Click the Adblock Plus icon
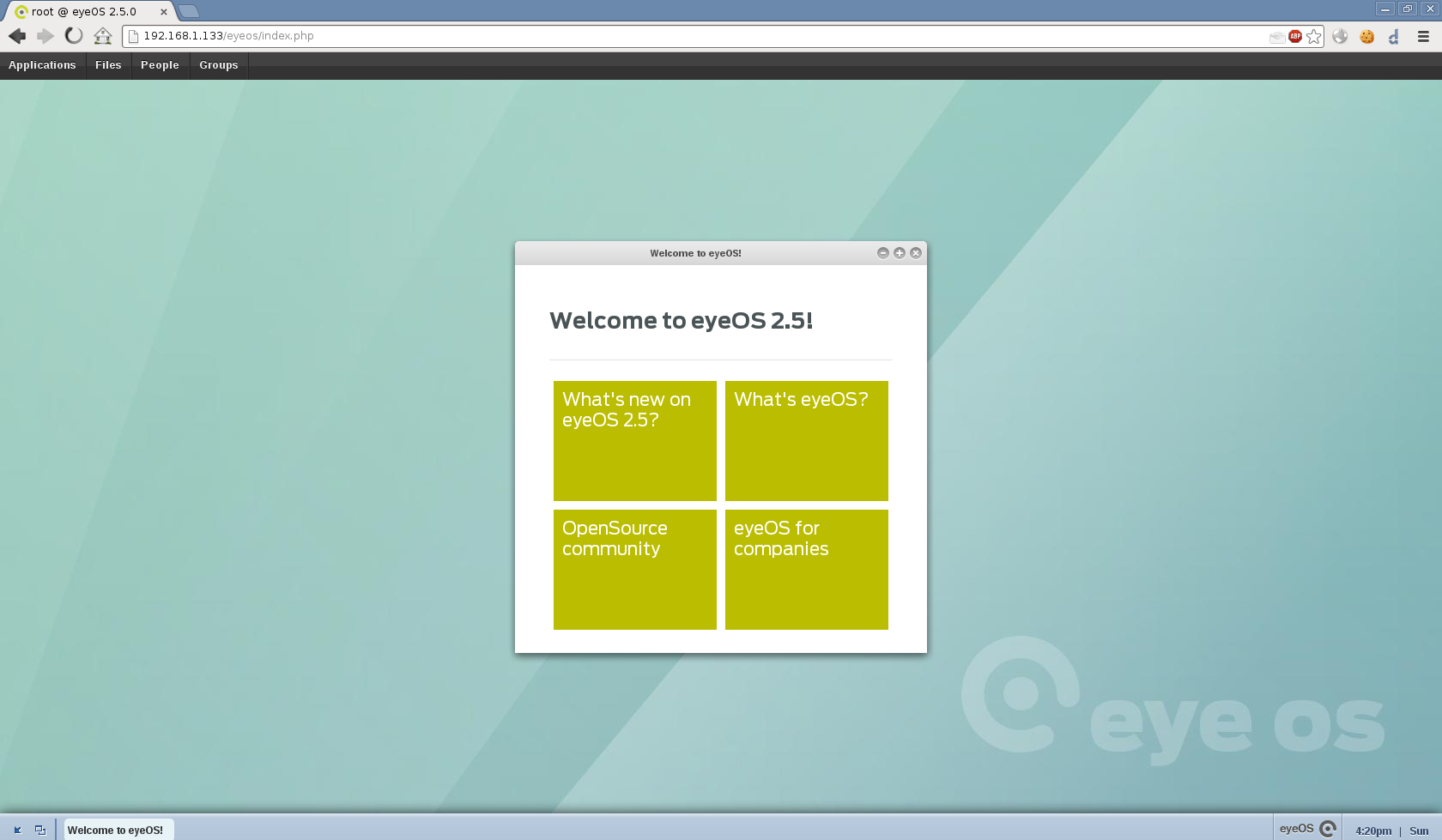Viewport: 1442px width, 840px height. [x=1295, y=36]
